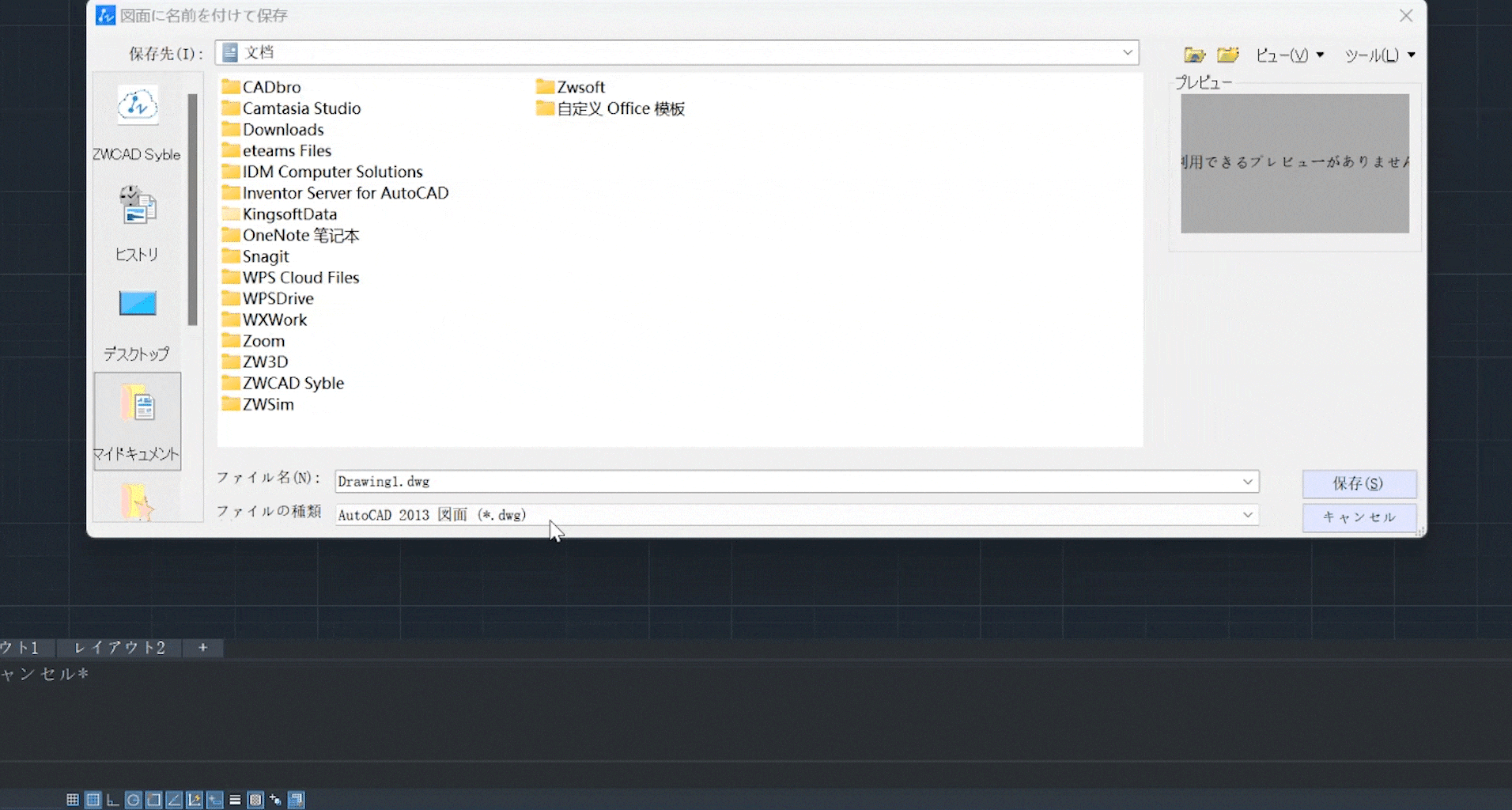Select the KingsoftData folder

pos(280,214)
